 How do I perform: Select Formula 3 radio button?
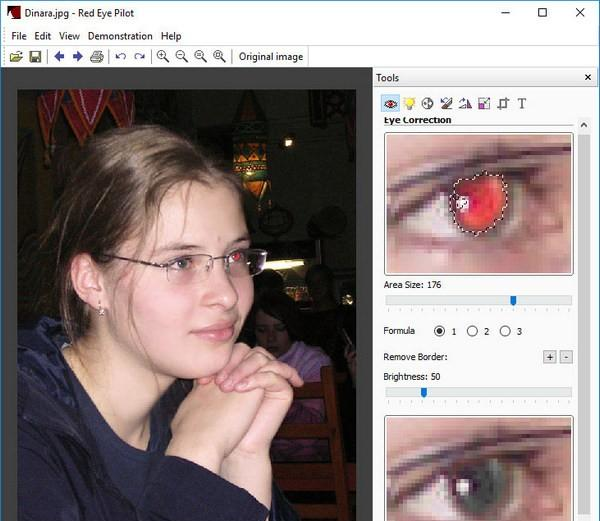[x=505, y=331]
